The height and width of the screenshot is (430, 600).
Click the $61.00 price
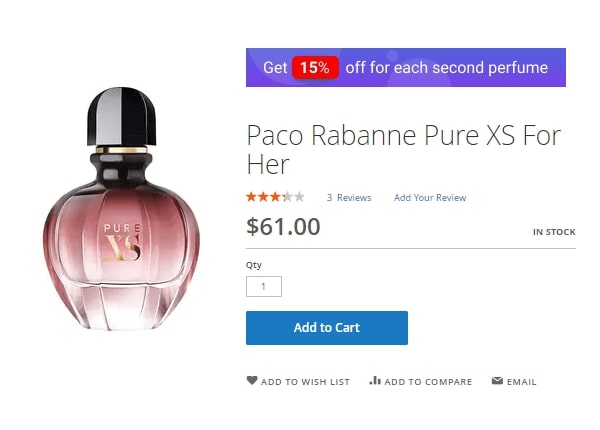click(283, 227)
